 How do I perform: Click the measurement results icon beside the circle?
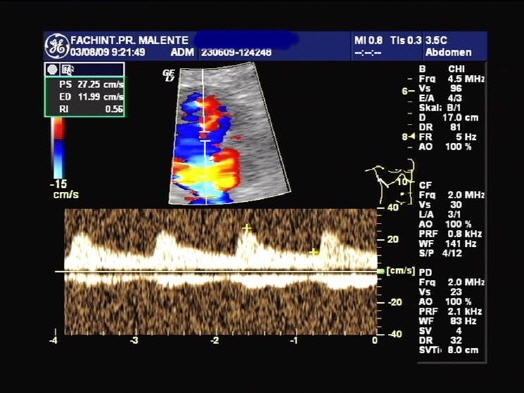coord(68,70)
